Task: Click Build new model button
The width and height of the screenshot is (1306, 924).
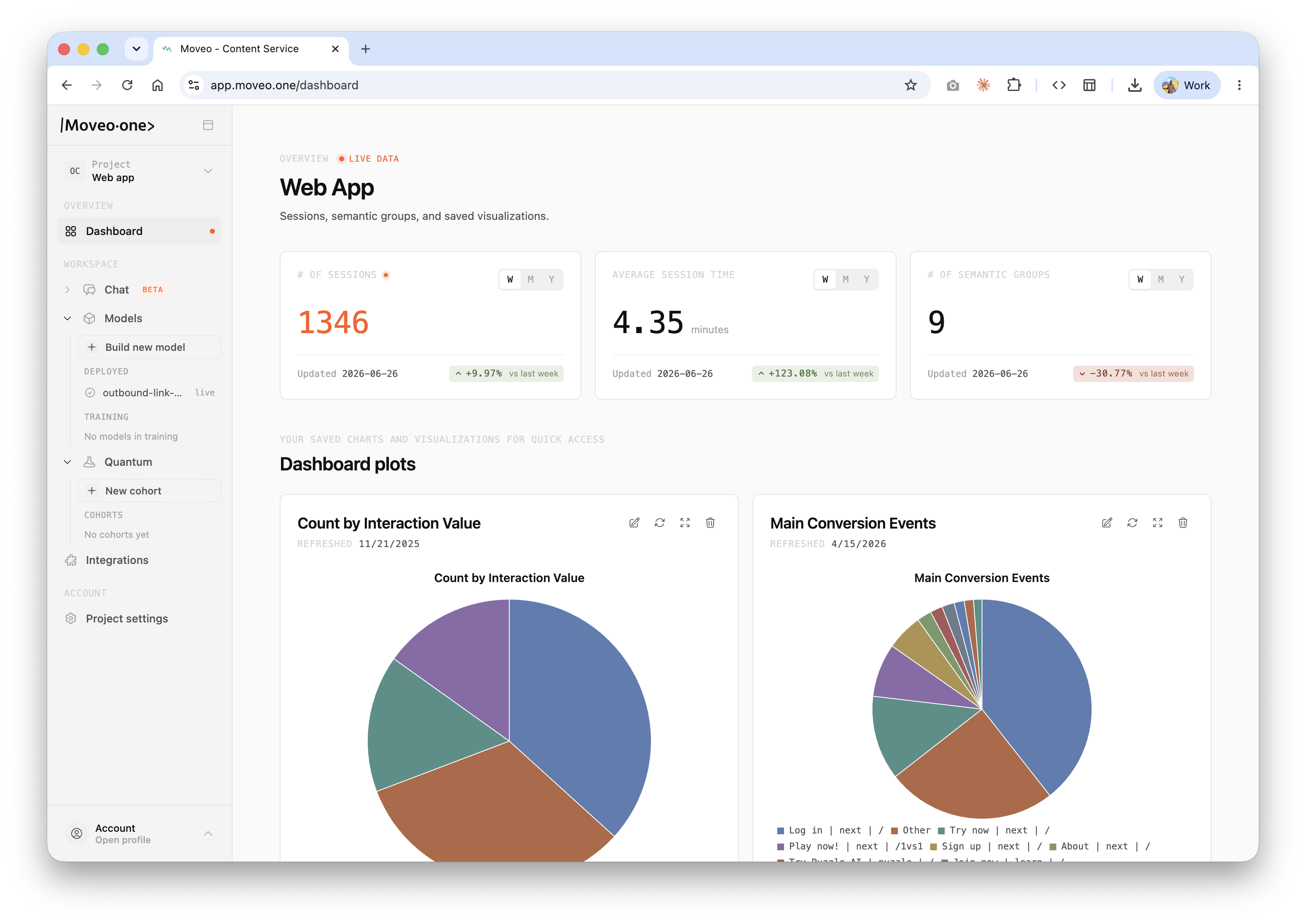Action: pos(149,347)
